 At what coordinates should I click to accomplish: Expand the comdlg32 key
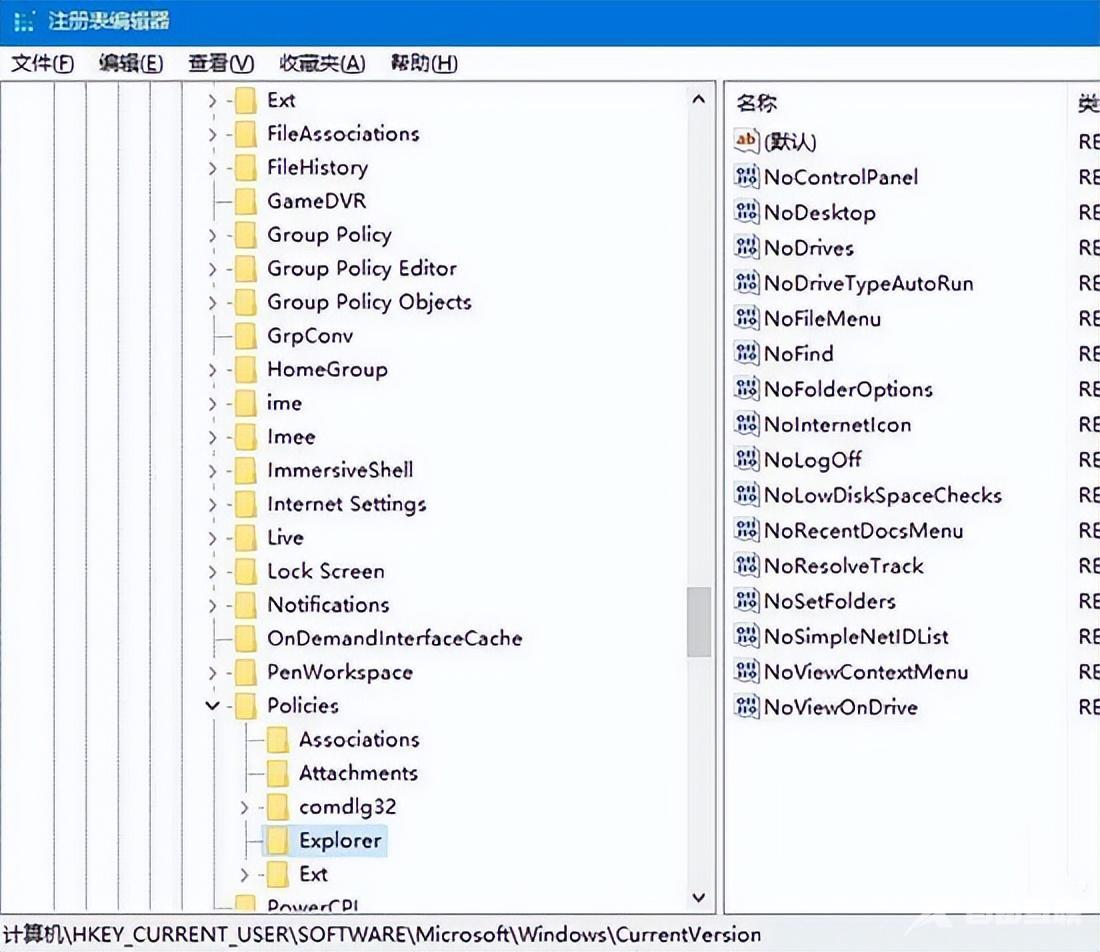point(244,807)
